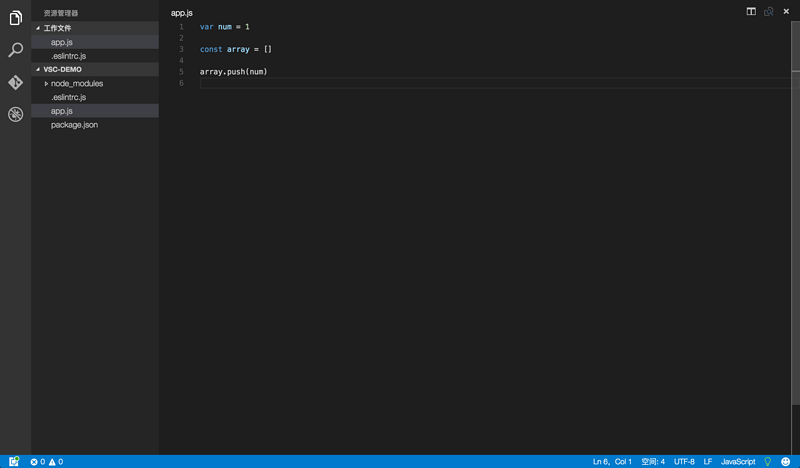Change indentation via 空间: 4
800x468 pixels.
653,462
